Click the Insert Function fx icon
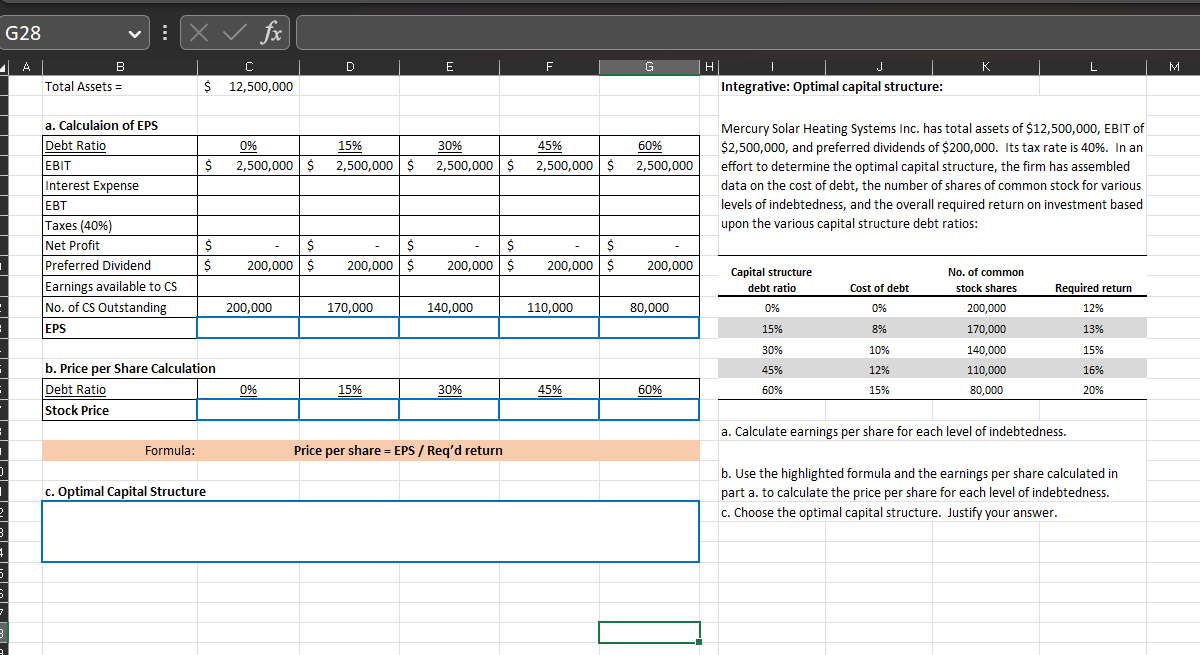Viewport: 1200px width, 655px height. coord(271,33)
